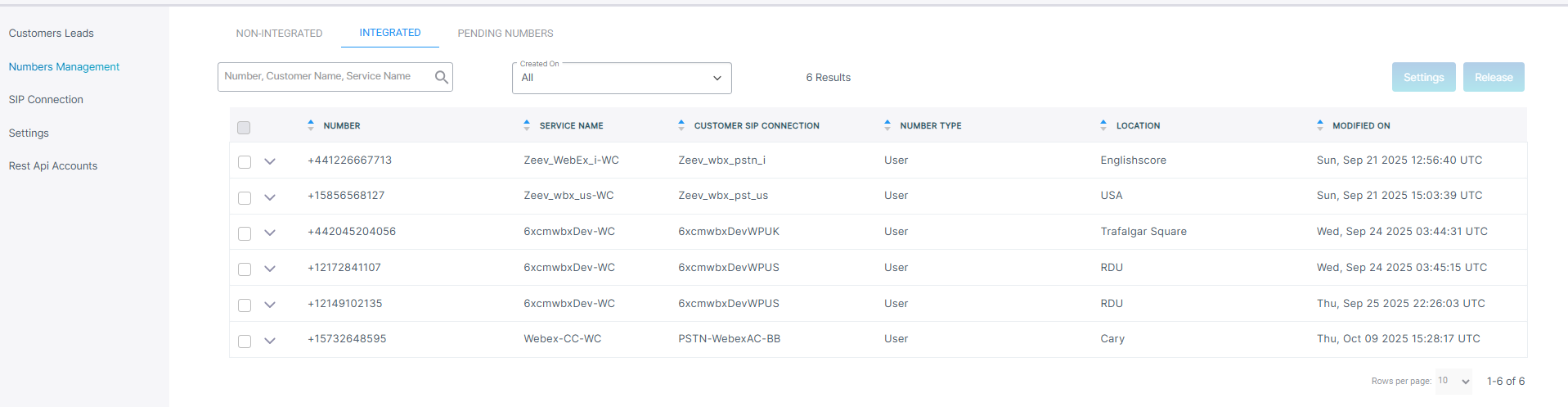Sort by Modified On column arrows
The height and width of the screenshot is (407, 1568).
pyautogui.click(x=1320, y=125)
